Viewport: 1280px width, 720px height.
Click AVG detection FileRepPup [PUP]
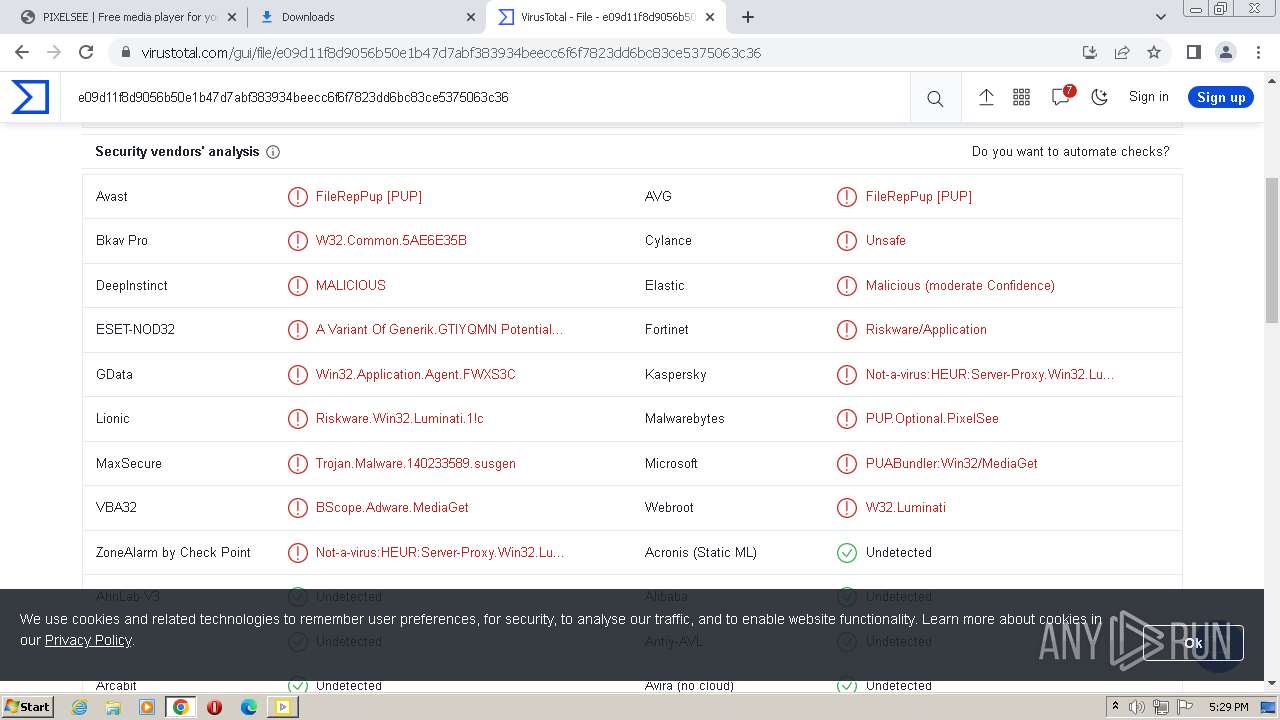coord(919,197)
